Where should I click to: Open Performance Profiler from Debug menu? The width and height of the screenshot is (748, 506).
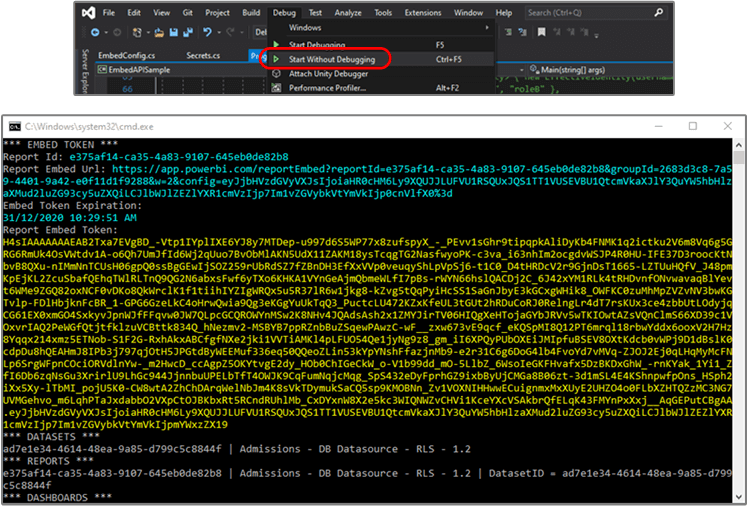[381, 88]
